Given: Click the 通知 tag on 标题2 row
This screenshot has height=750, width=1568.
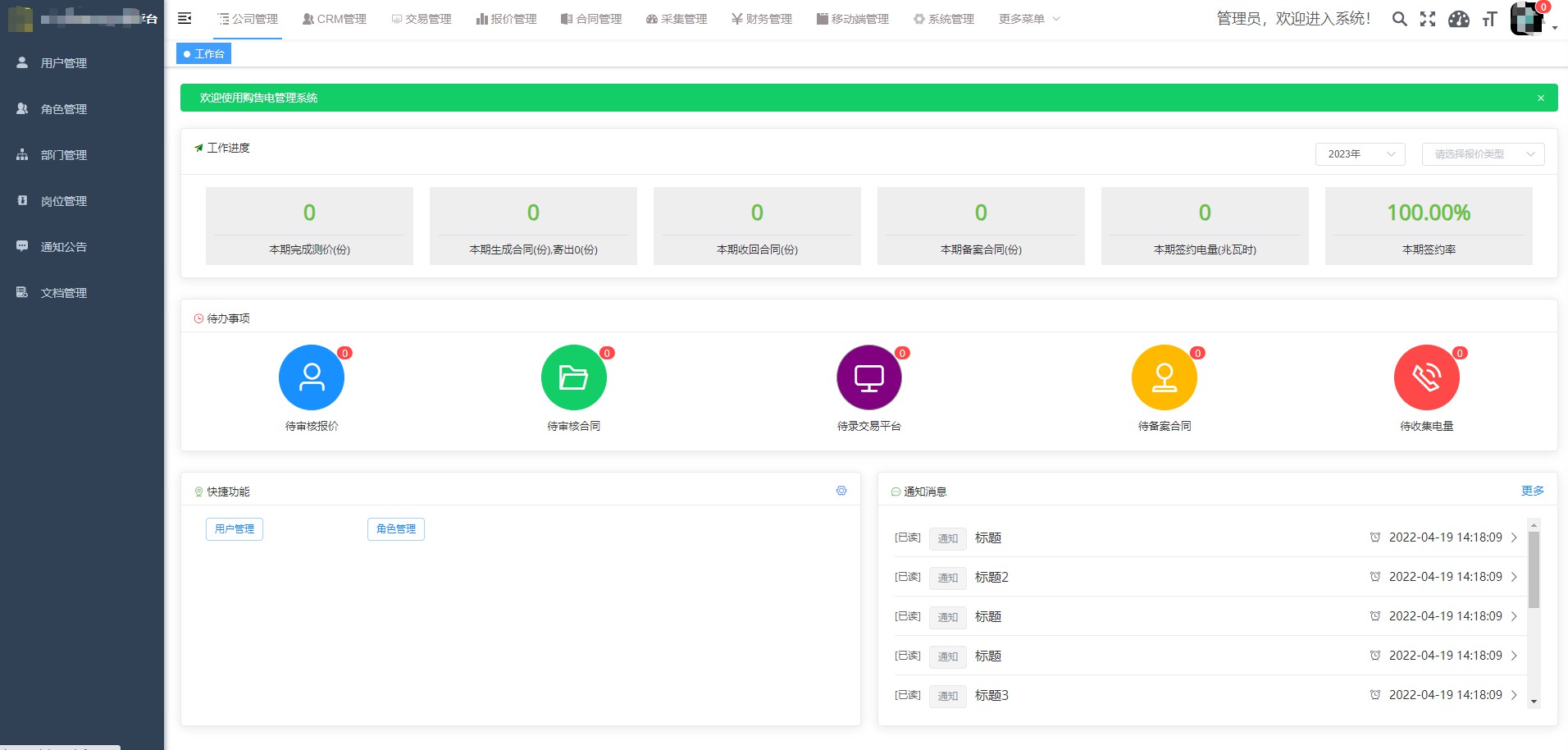Looking at the screenshot, I should pos(948,578).
